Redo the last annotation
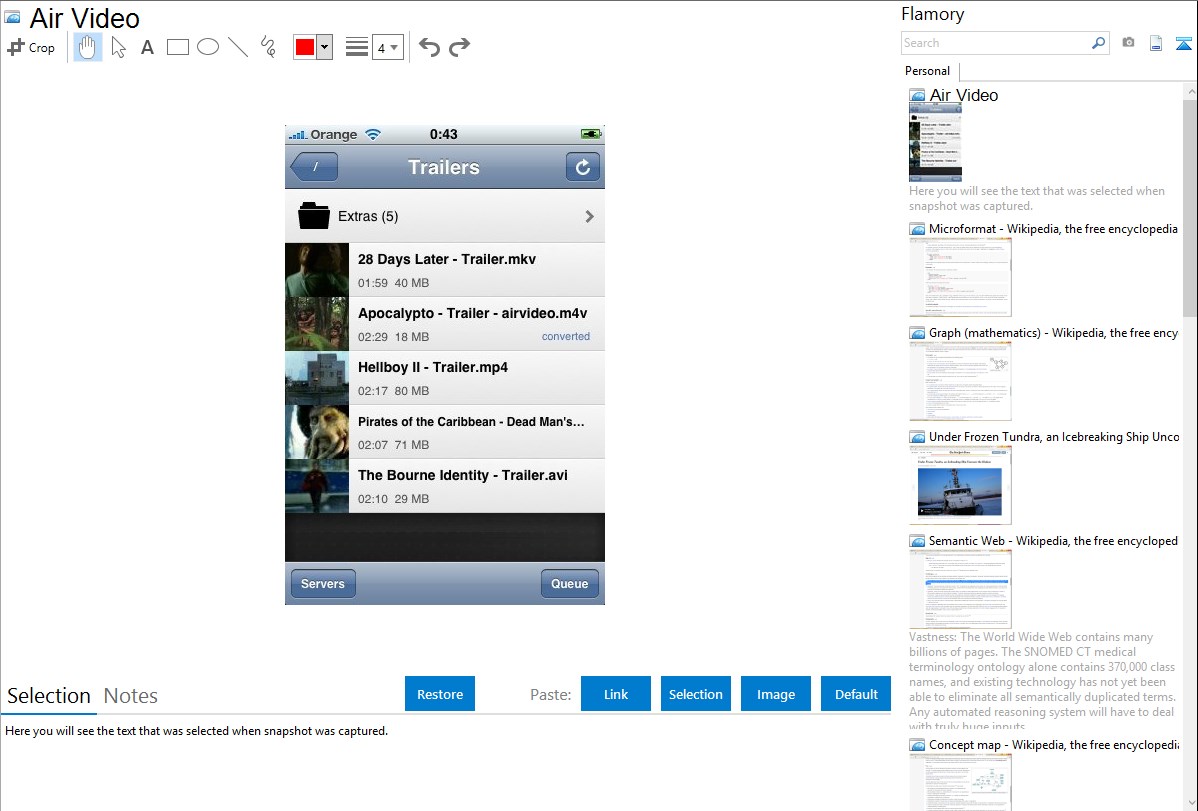This screenshot has height=811, width=1198. point(459,47)
